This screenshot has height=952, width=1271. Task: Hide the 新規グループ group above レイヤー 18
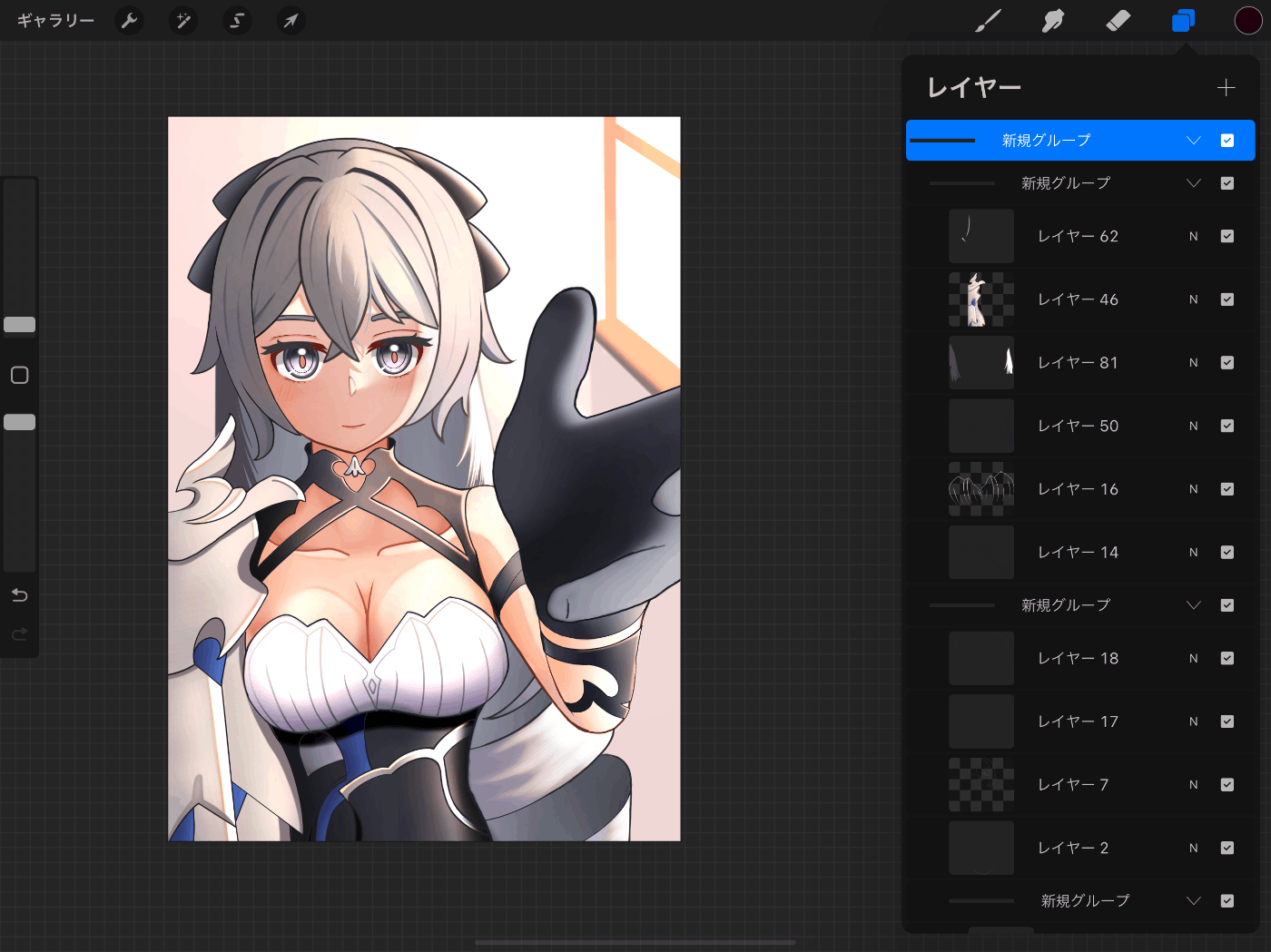pyautogui.click(x=1227, y=605)
